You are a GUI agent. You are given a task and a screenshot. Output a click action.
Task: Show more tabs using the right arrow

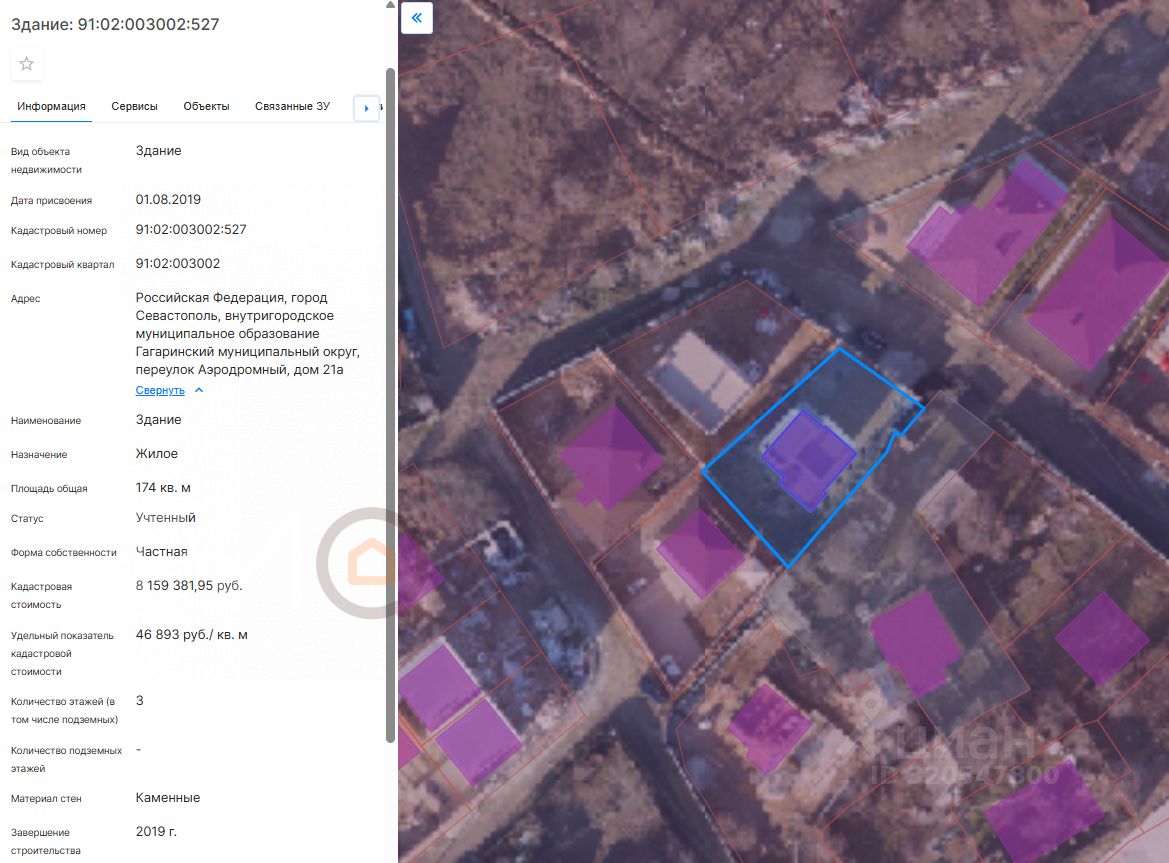tap(366, 108)
